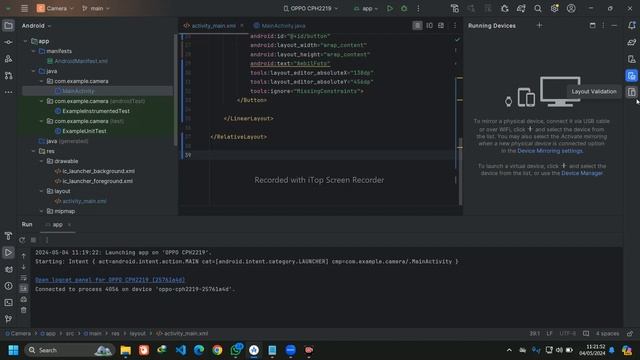Open Visual Studio Code from taskbar
Screen dimensions: 640x360
[x=180, y=350]
